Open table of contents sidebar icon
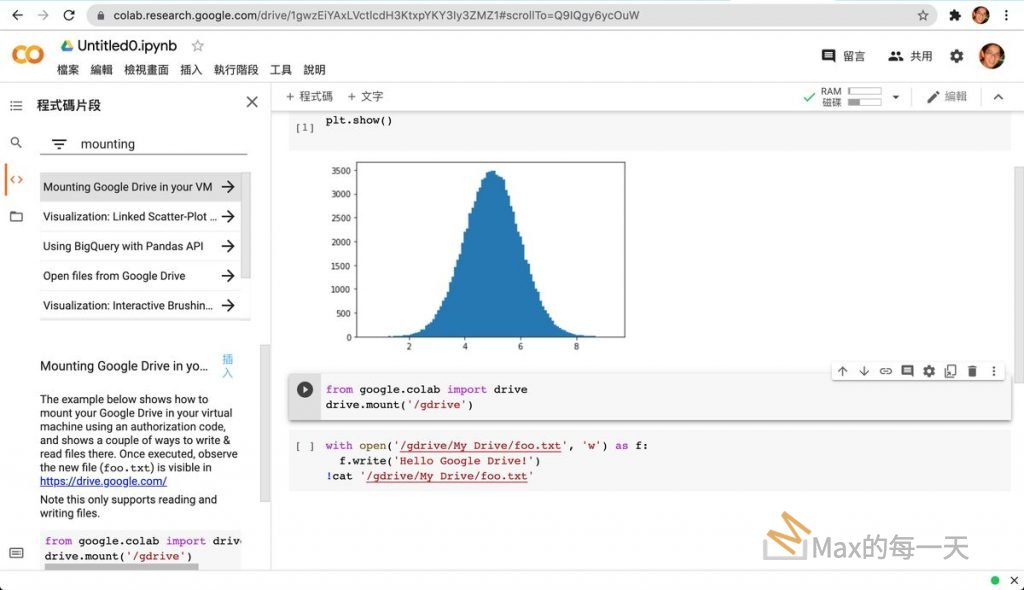 (x=16, y=105)
